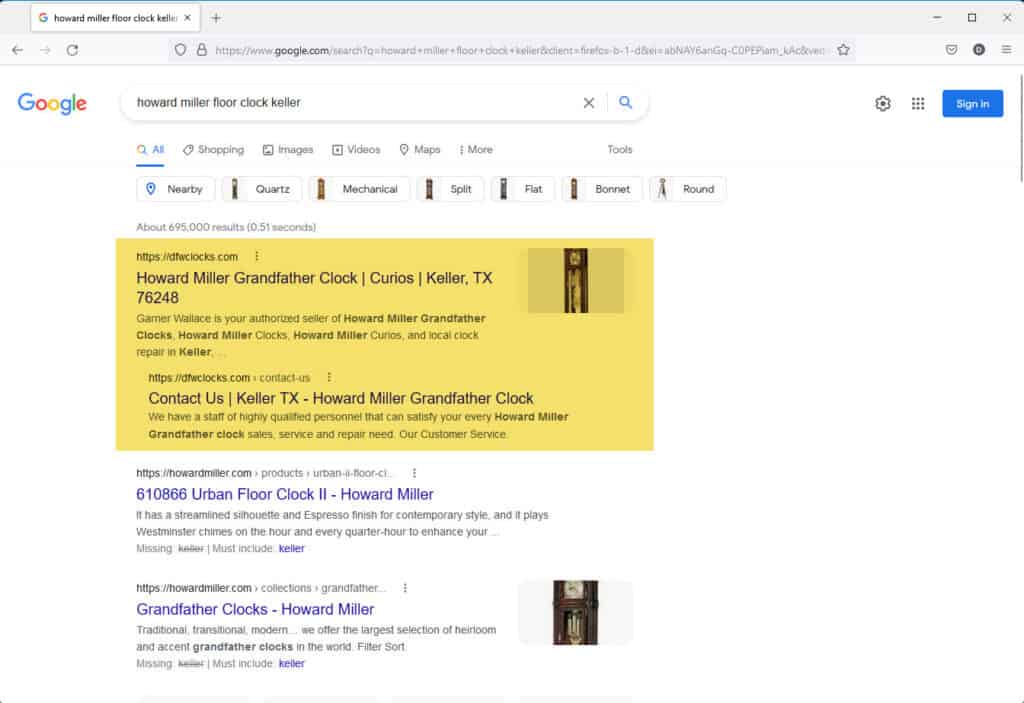Apply the Mechanical filter chip
1024x703 pixels.
click(359, 189)
